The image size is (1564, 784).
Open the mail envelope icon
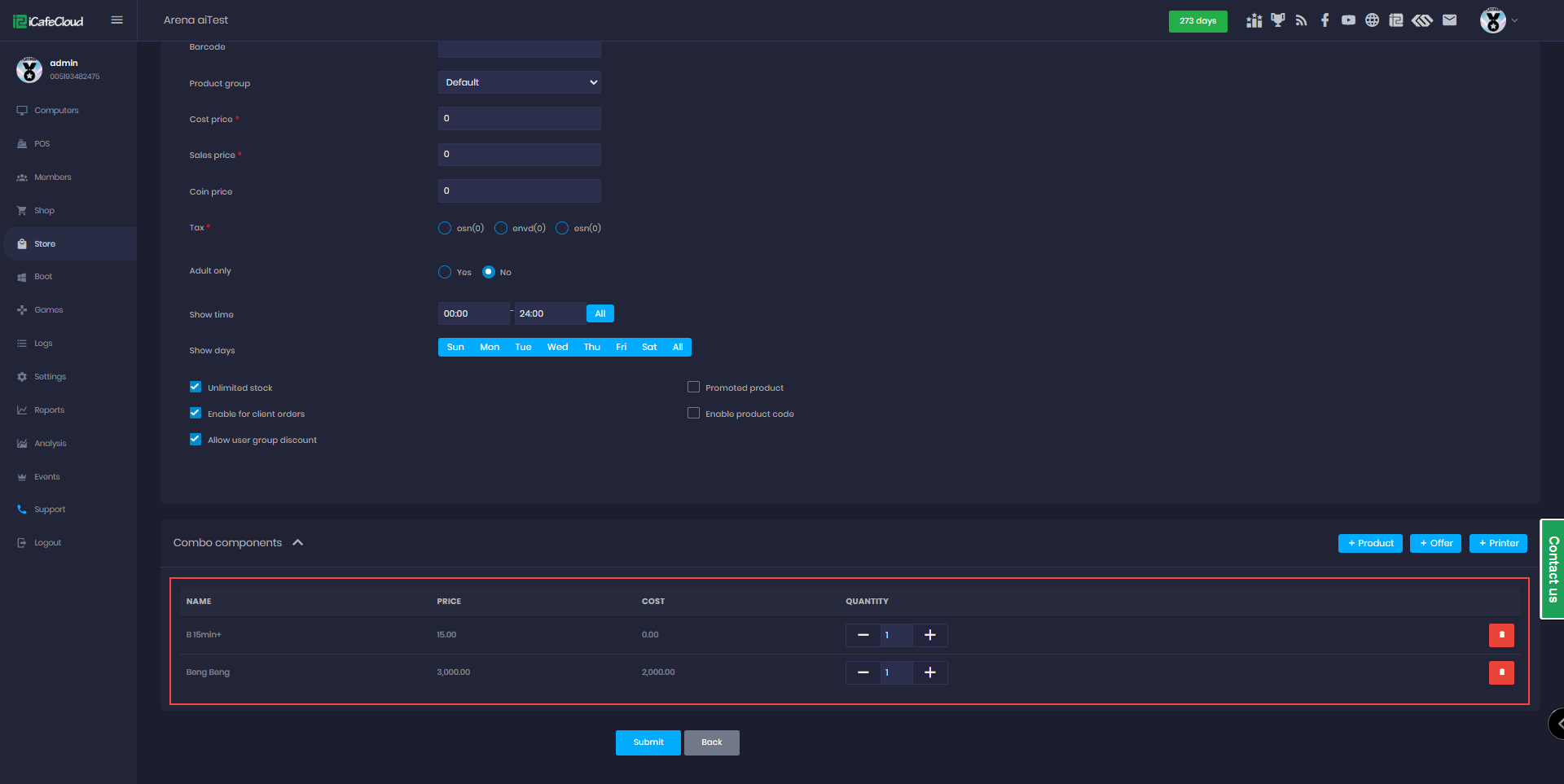click(1449, 20)
